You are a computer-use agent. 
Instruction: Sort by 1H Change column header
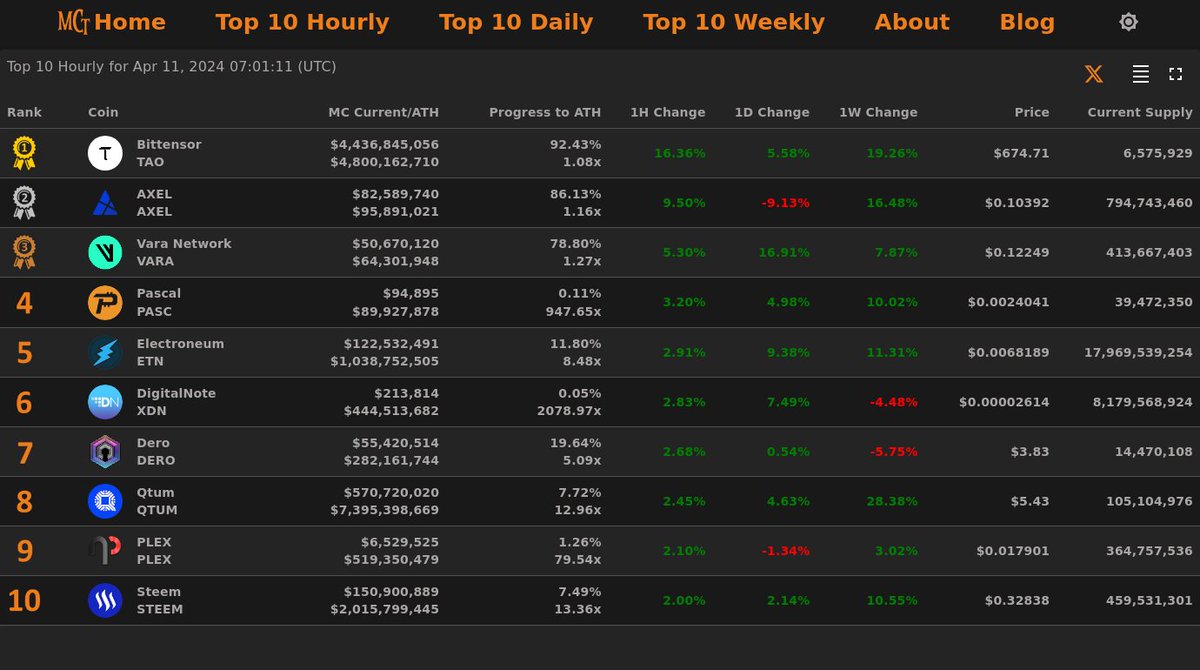point(668,112)
